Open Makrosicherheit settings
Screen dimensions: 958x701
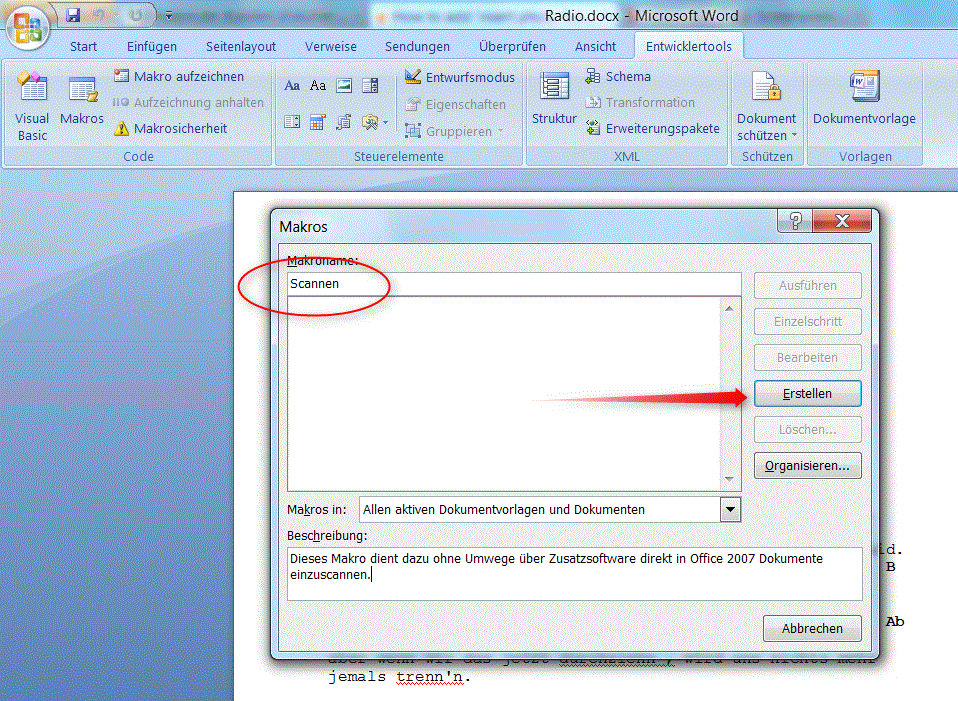[x=170, y=128]
